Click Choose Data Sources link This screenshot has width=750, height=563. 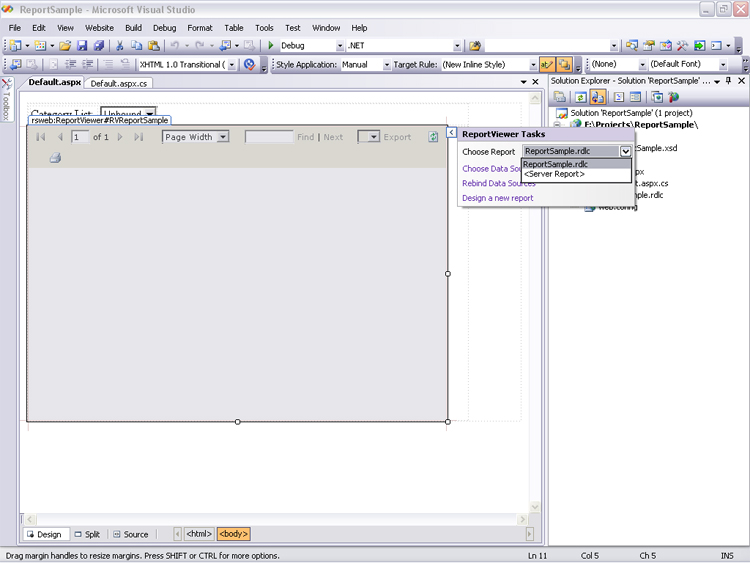[x=491, y=168]
